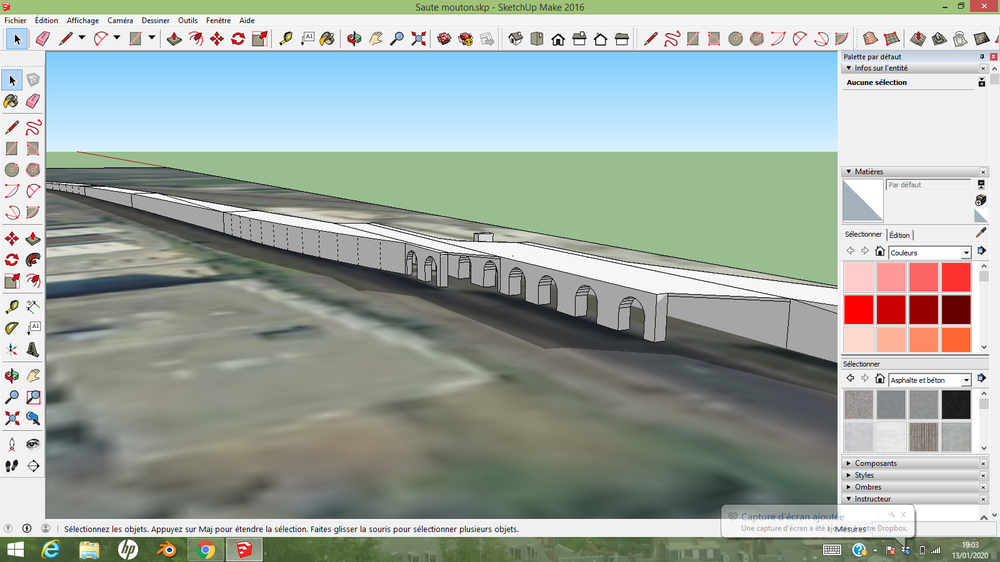1000x562 pixels.
Task: Switch to the Iso view house icon
Action: click(x=515, y=39)
